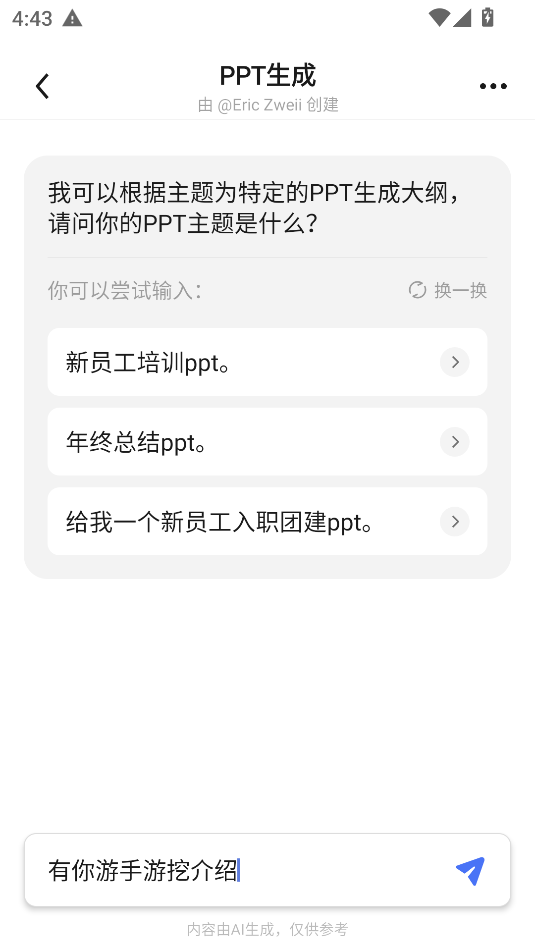
Task: Focus the message input containing 有你游手游挖介绍
Action: click(268, 870)
